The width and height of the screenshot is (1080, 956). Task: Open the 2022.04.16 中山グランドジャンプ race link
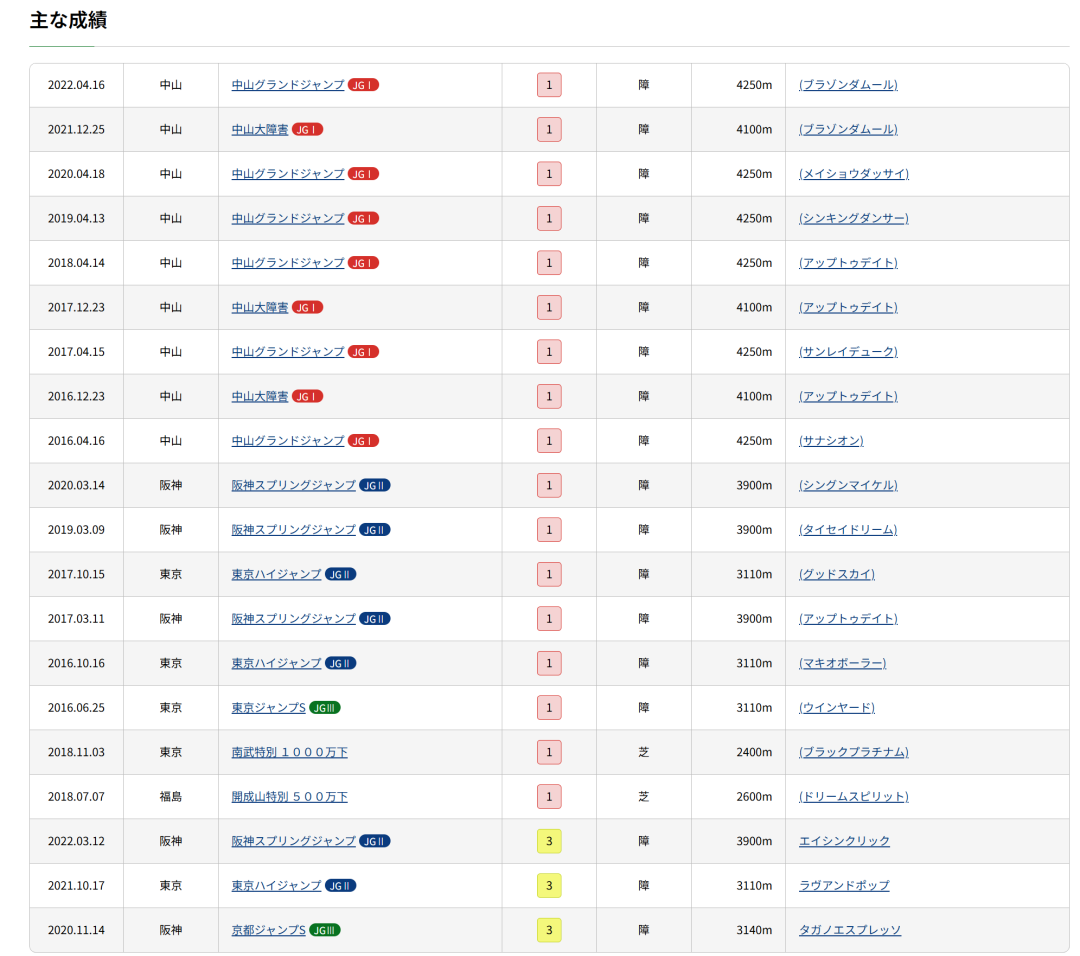(x=287, y=85)
